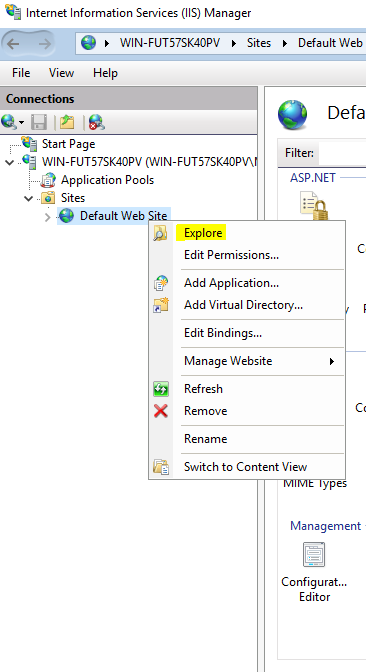Click the delete connection globe icon

click(x=96, y=123)
